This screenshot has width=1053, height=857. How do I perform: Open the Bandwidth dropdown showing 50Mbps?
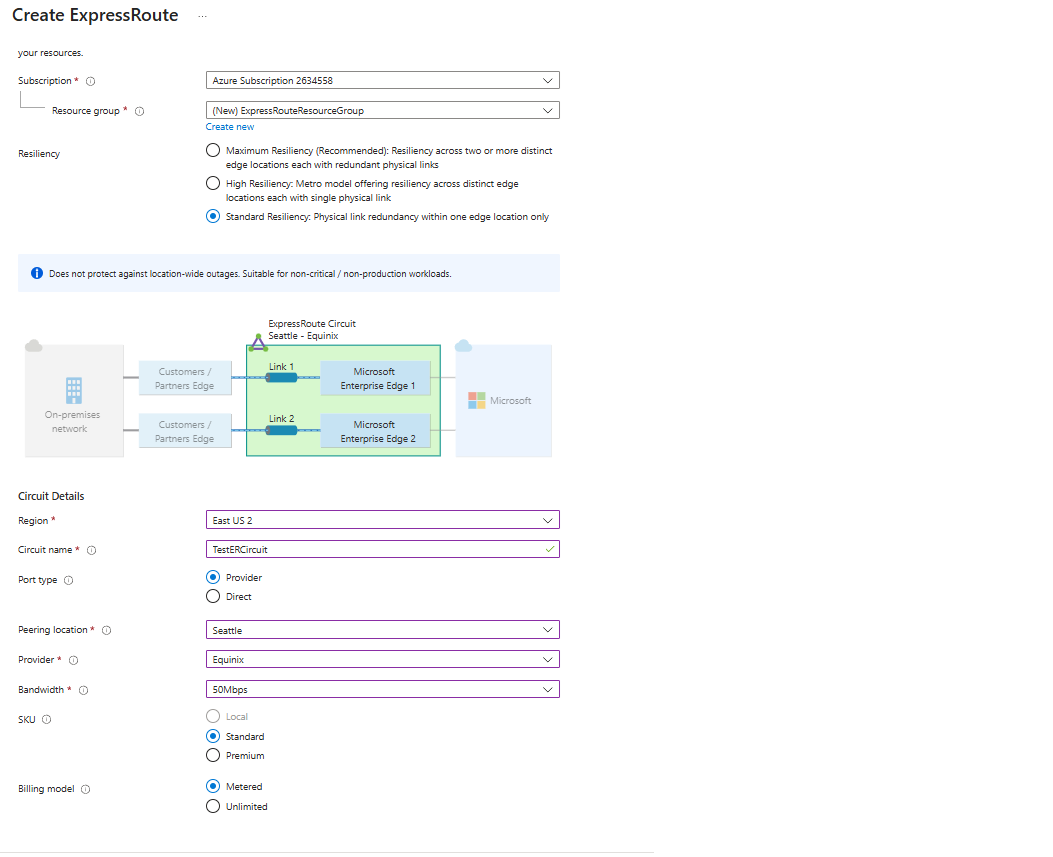pyautogui.click(x=382, y=690)
